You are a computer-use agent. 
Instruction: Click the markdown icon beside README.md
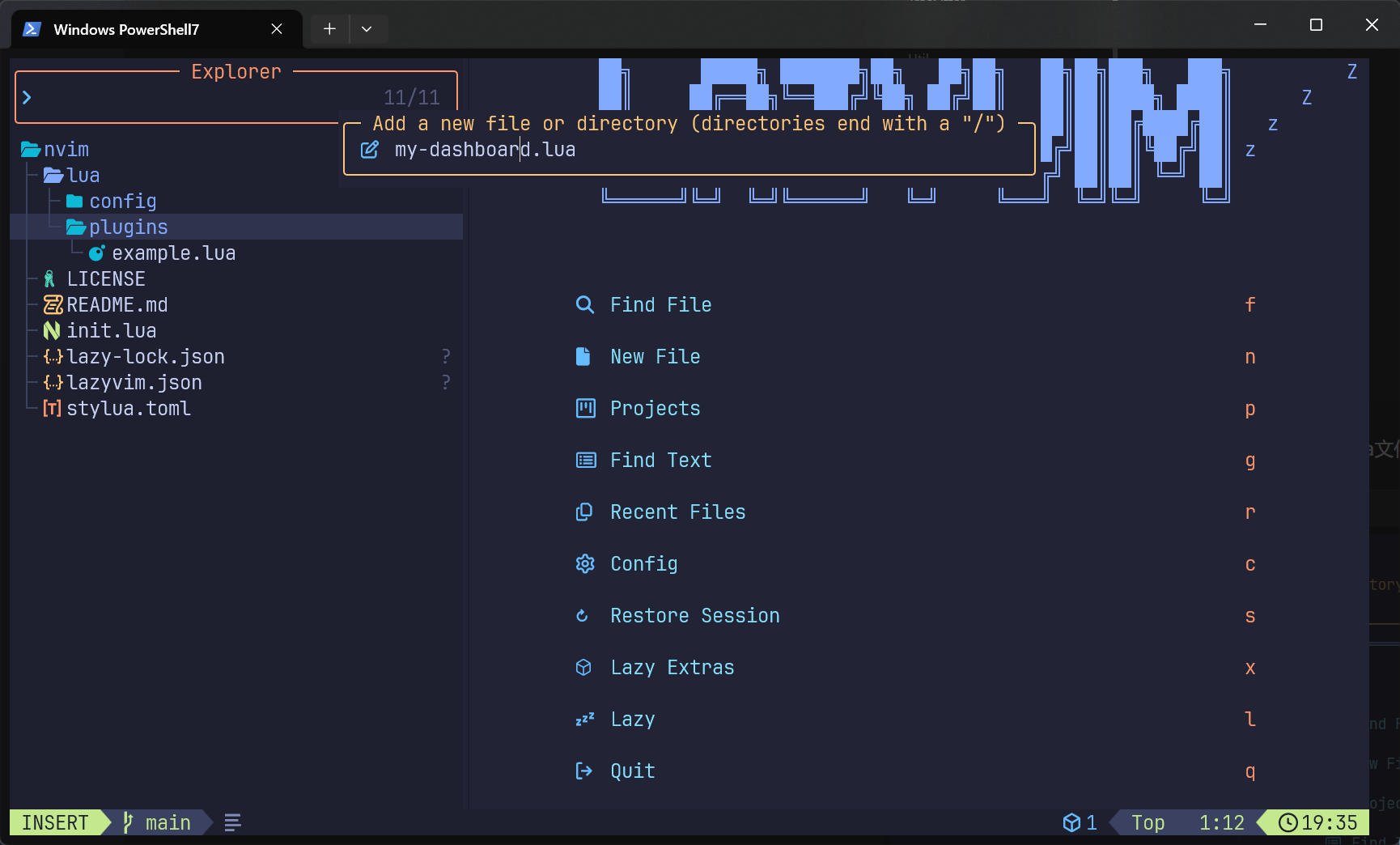click(53, 305)
